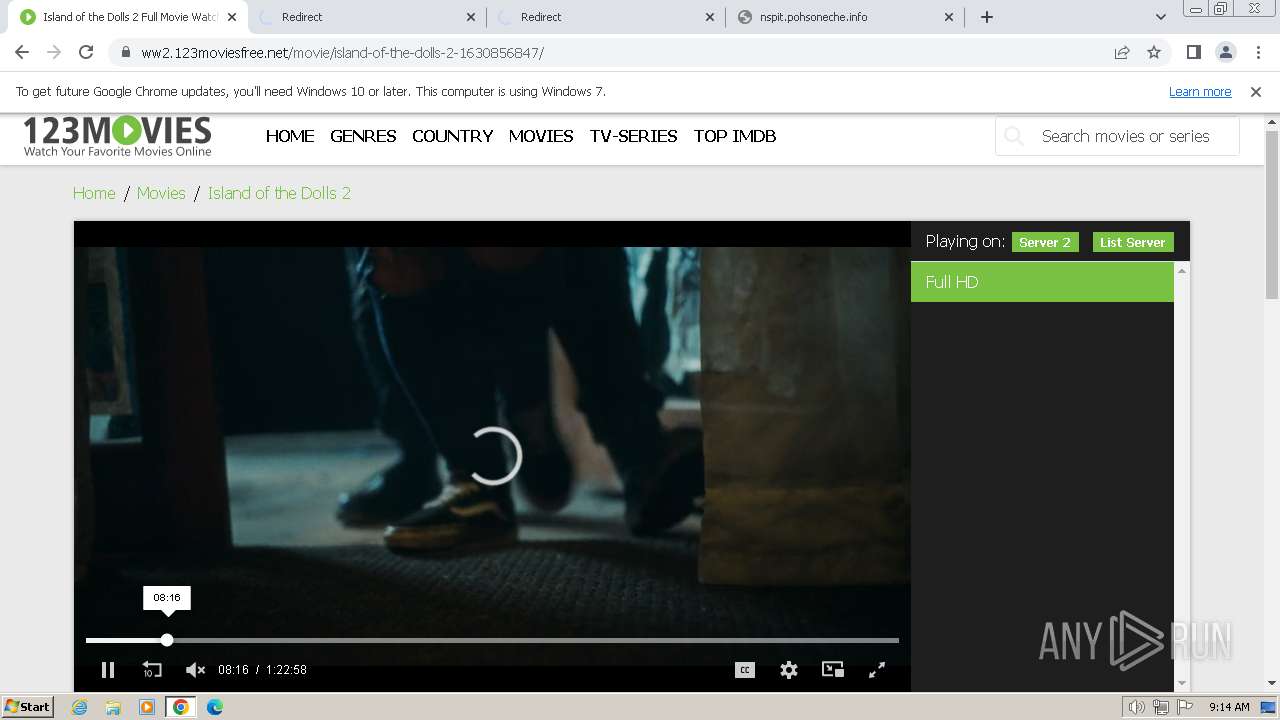Go to MOVIES section
Viewport: 1280px width, 720px height.
pyautogui.click(x=541, y=136)
